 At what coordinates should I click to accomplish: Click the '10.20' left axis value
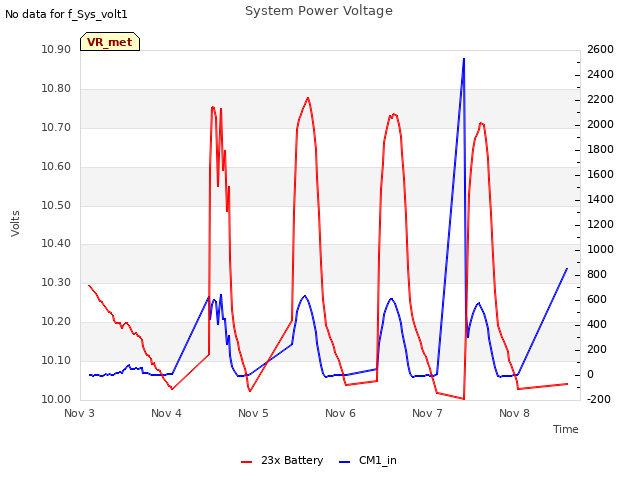click(x=56, y=322)
